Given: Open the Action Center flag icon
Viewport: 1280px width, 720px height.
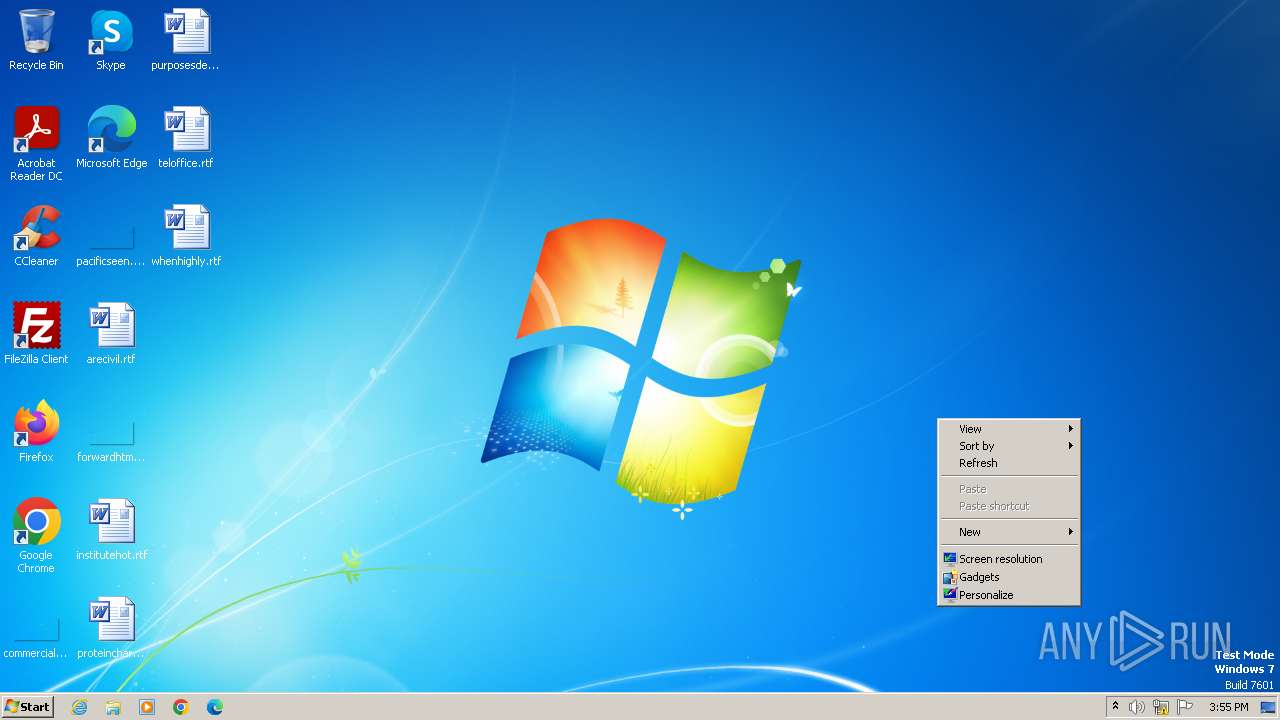Looking at the screenshot, I should coord(1185,707).
